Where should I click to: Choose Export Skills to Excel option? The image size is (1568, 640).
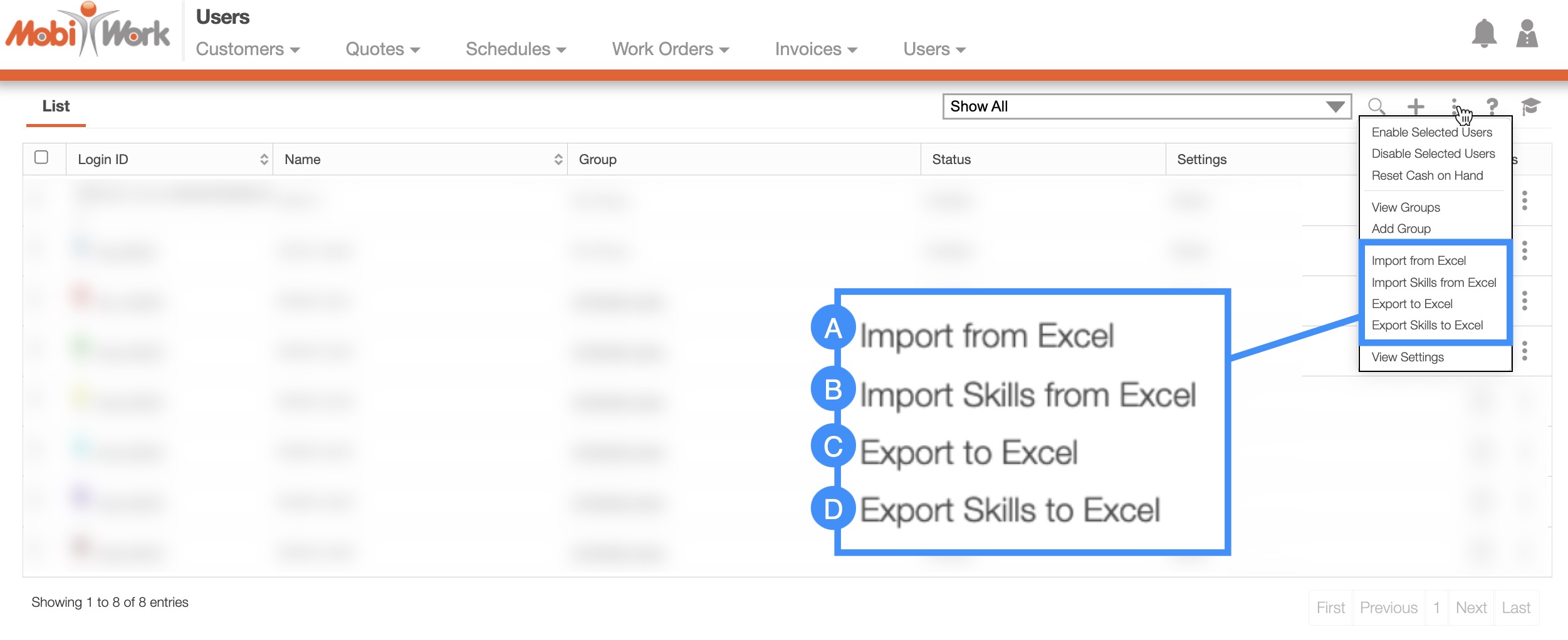coord(1427,325)
